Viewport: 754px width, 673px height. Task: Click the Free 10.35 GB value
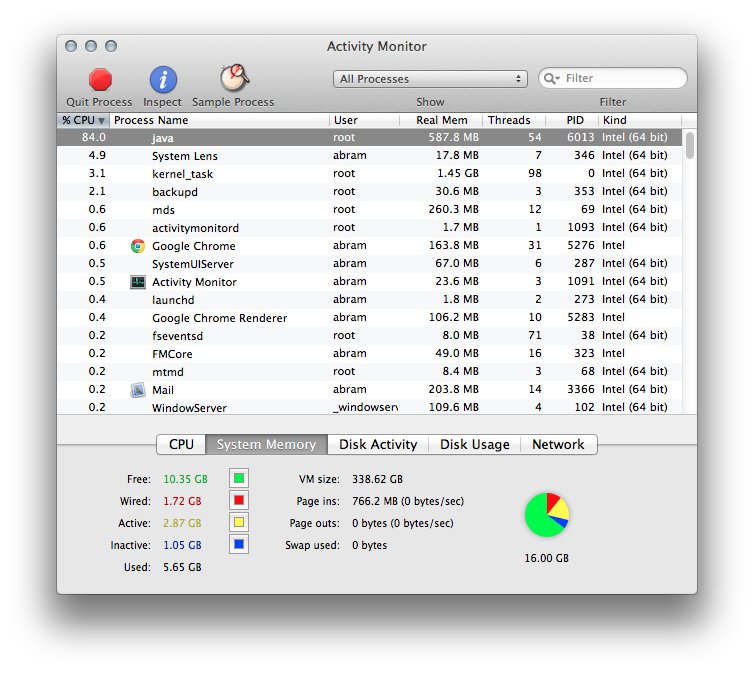186,479
